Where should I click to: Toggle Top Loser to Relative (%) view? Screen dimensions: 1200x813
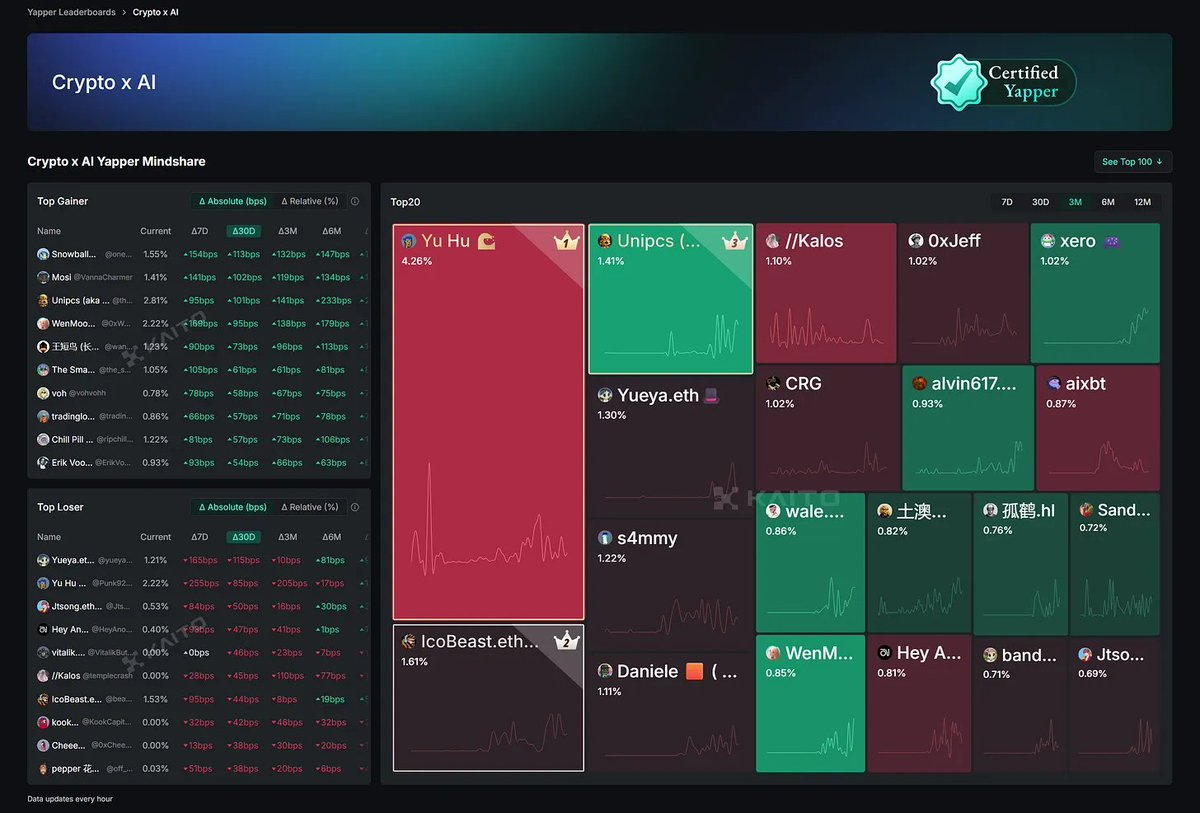309,507
